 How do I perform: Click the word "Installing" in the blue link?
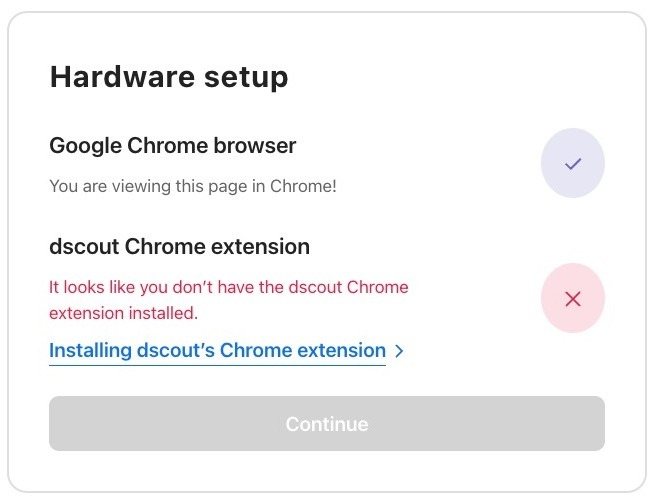pyautogui.click(x=93, y=351)
